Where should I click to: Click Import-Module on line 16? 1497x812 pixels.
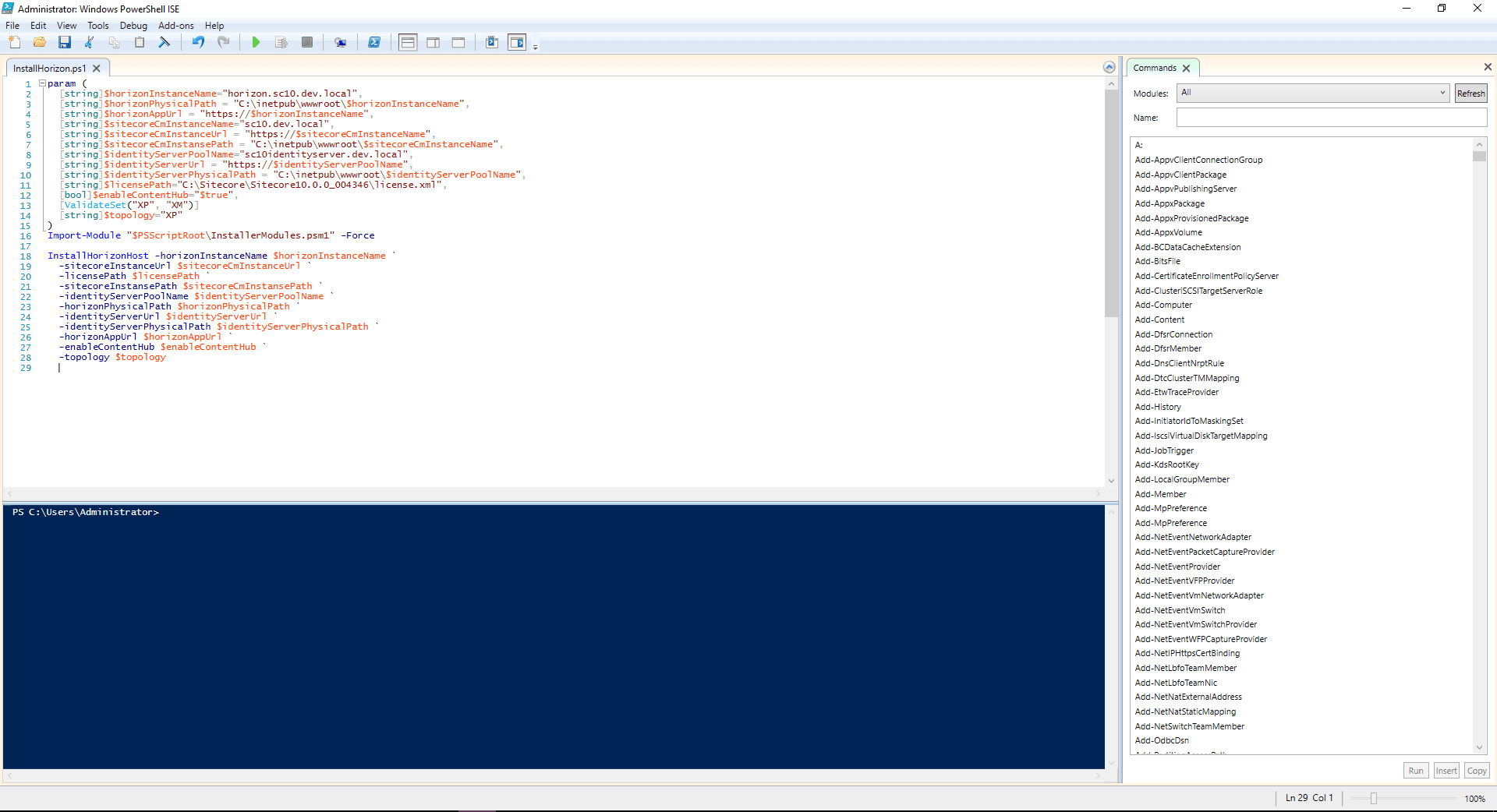click(x=84, y=235)
